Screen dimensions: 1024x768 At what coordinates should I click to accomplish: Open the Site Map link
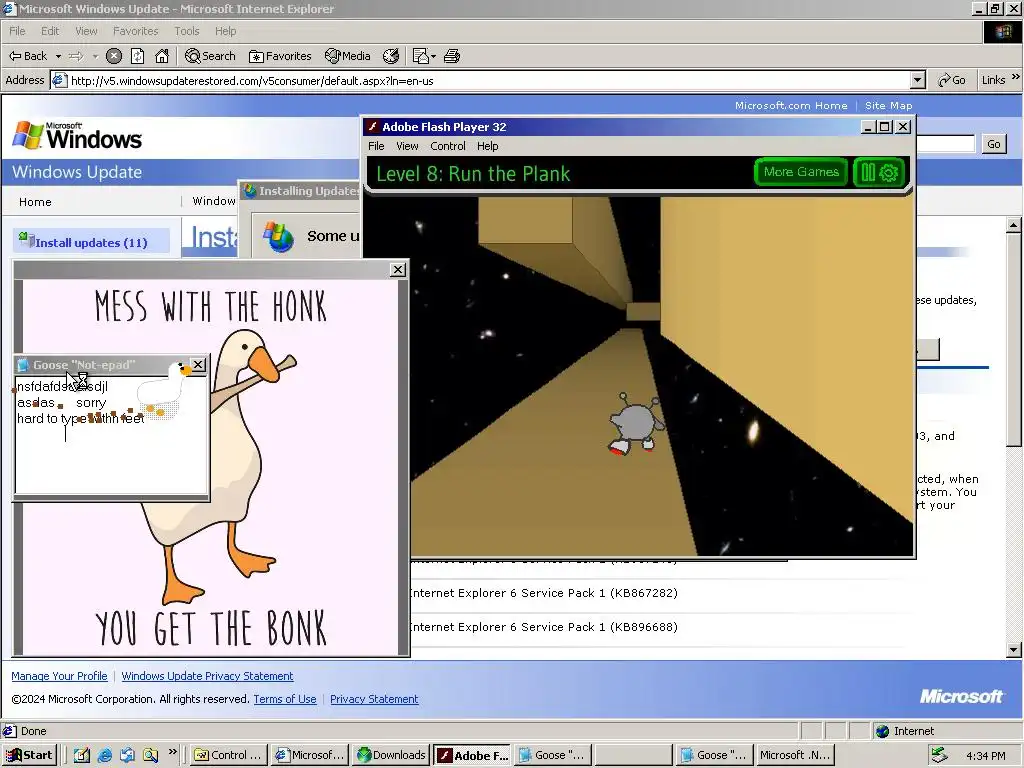pyautogui.click(x=888, y=106)
